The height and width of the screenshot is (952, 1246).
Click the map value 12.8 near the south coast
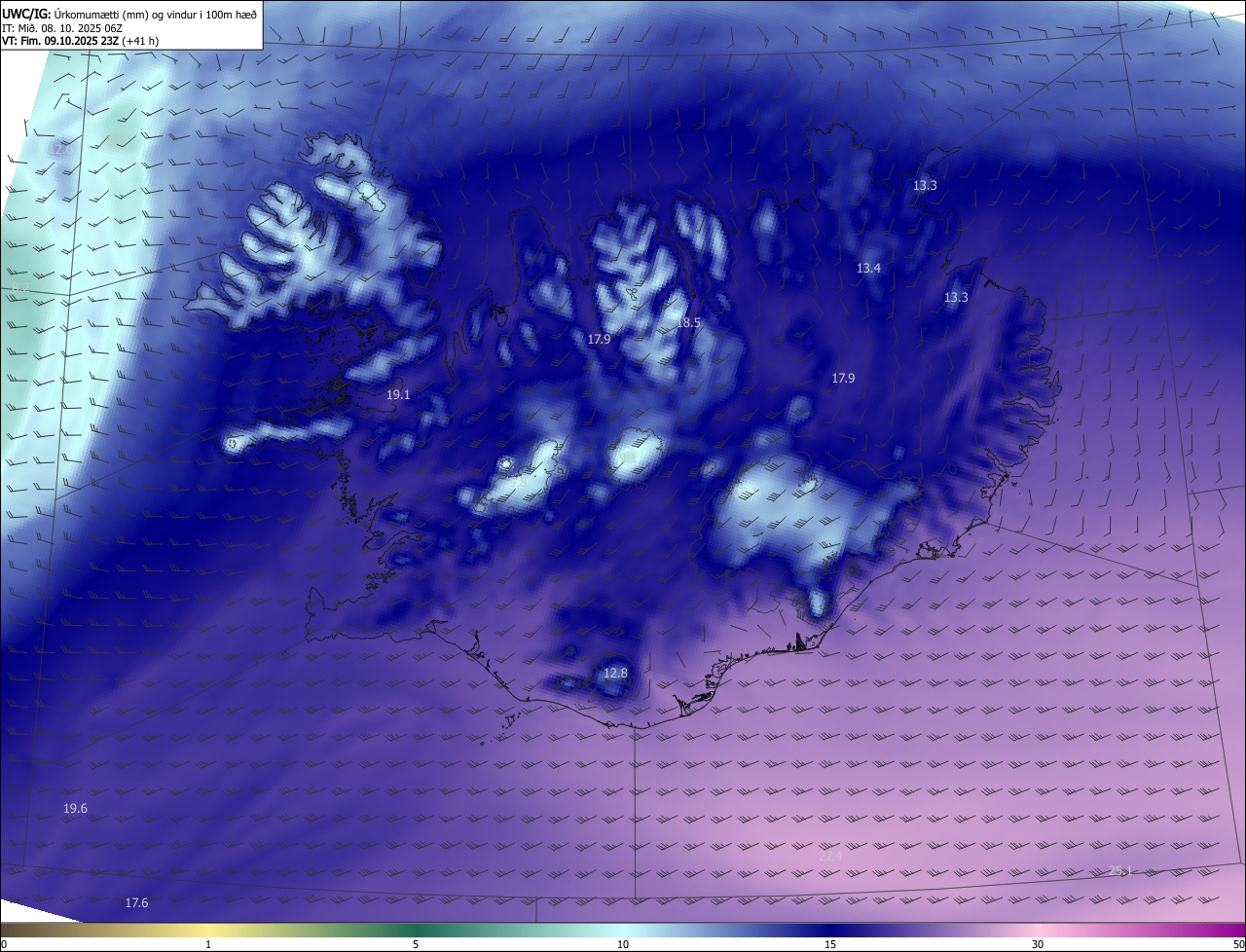pos(615,673)
